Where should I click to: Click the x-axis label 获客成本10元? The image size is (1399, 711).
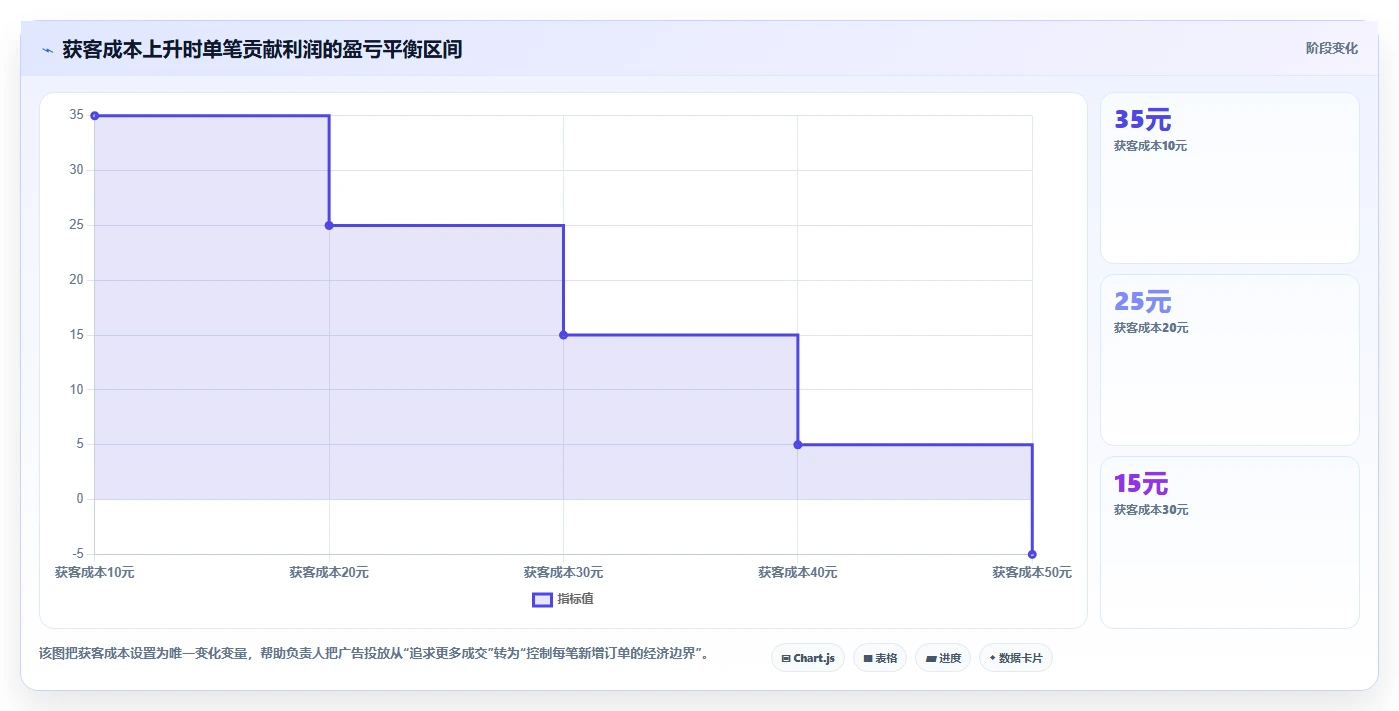[x=95, y=573]
